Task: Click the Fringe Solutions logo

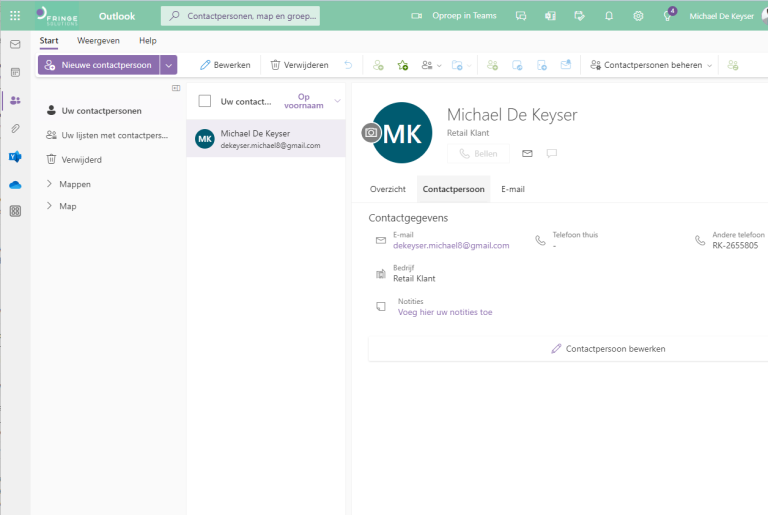Action: [x=57, y=16]
